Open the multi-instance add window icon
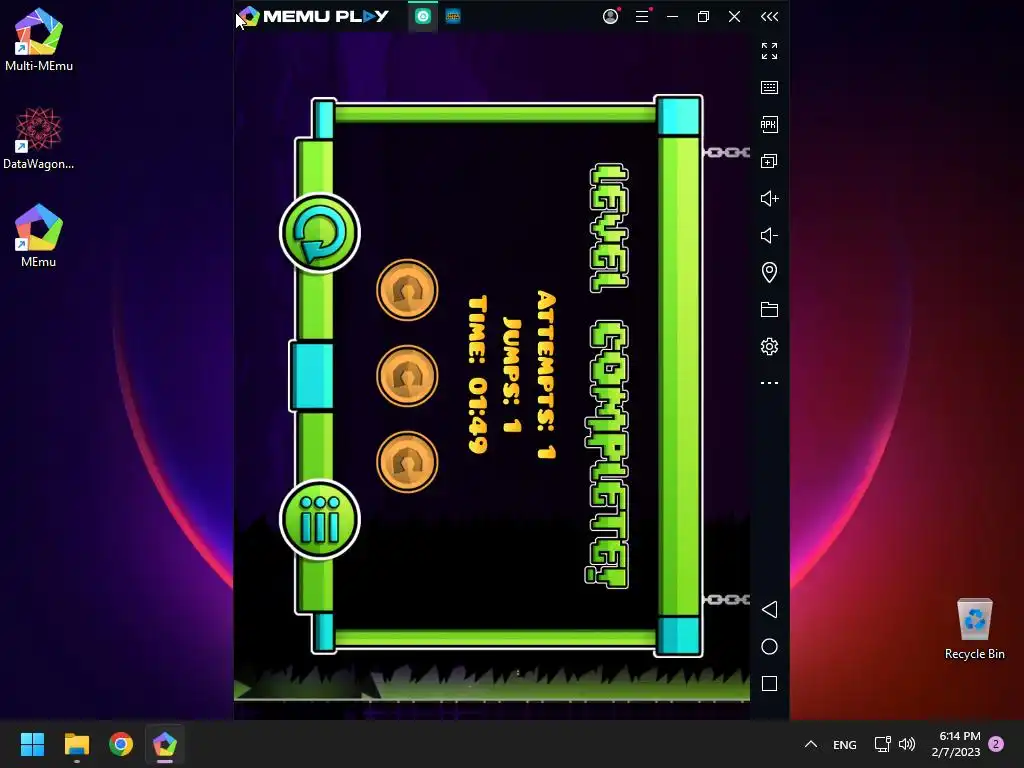This screenshot has width=1024, height=768. pyautogui.click(x=769, y=161)
